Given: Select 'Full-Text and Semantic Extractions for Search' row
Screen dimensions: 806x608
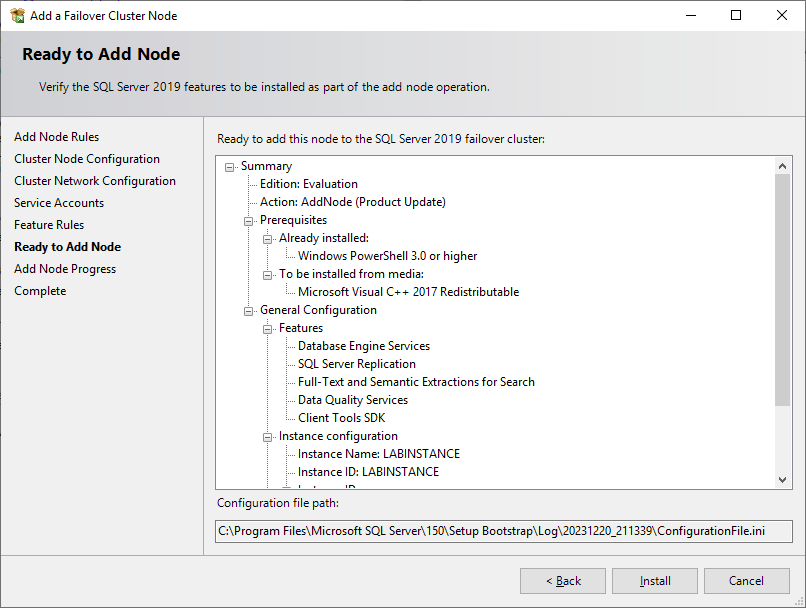Looking at the screenshot, I should (x=416, y=382).
